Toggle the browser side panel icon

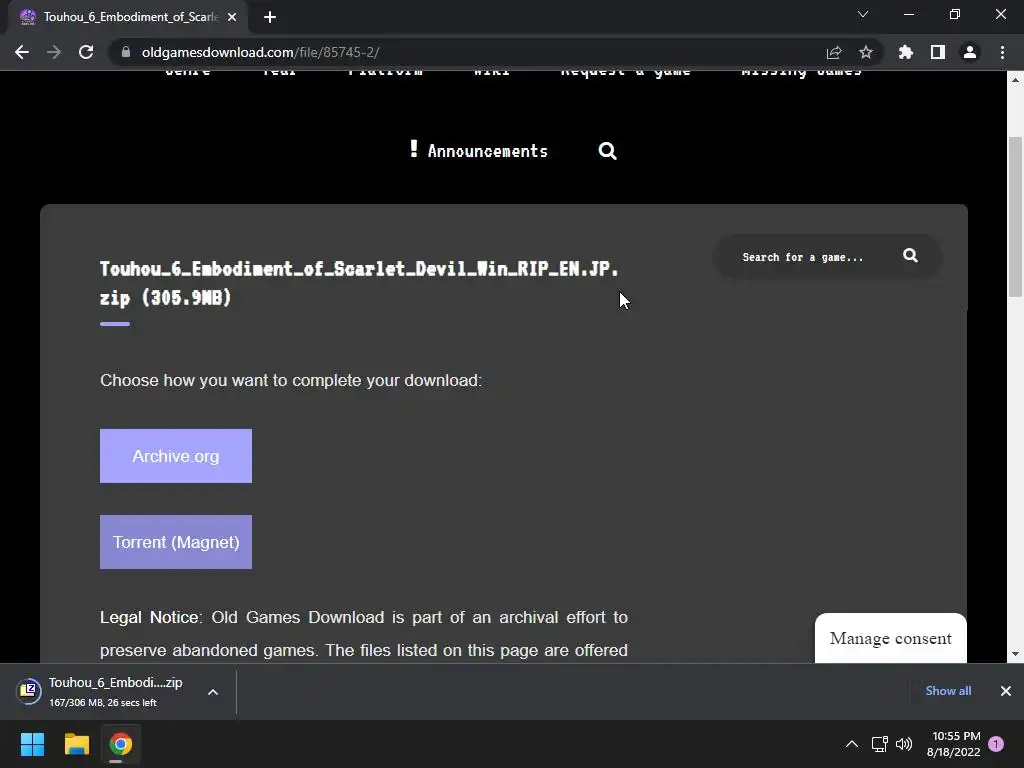click(x=937, y=52)
